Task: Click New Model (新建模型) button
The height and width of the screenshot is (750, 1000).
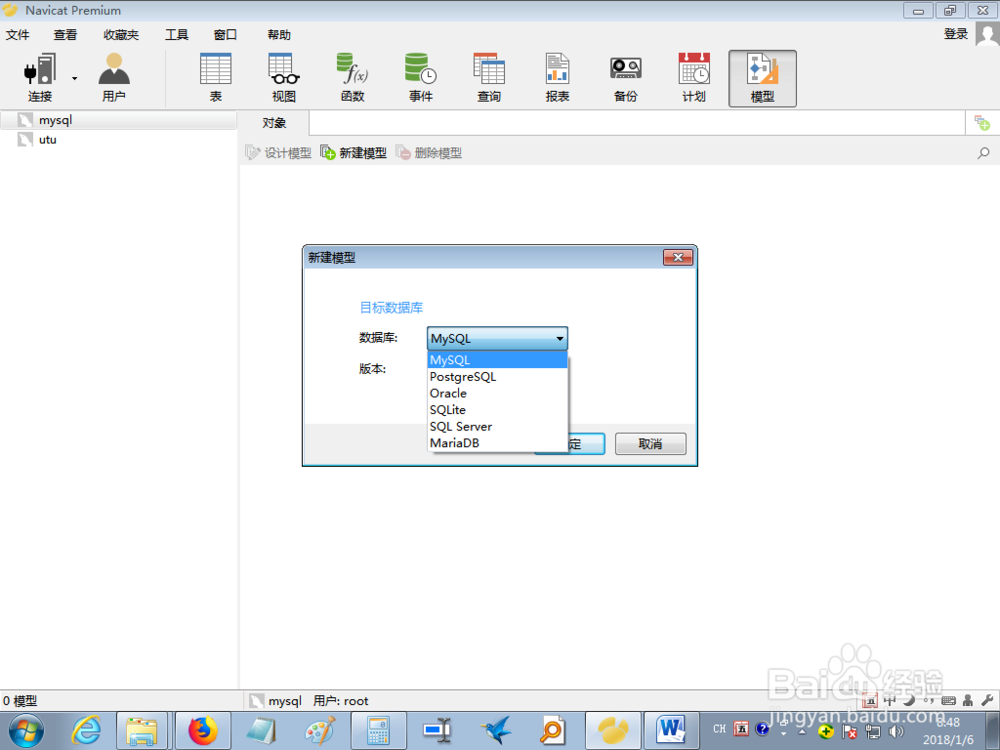Action: [x=353, y=153]
